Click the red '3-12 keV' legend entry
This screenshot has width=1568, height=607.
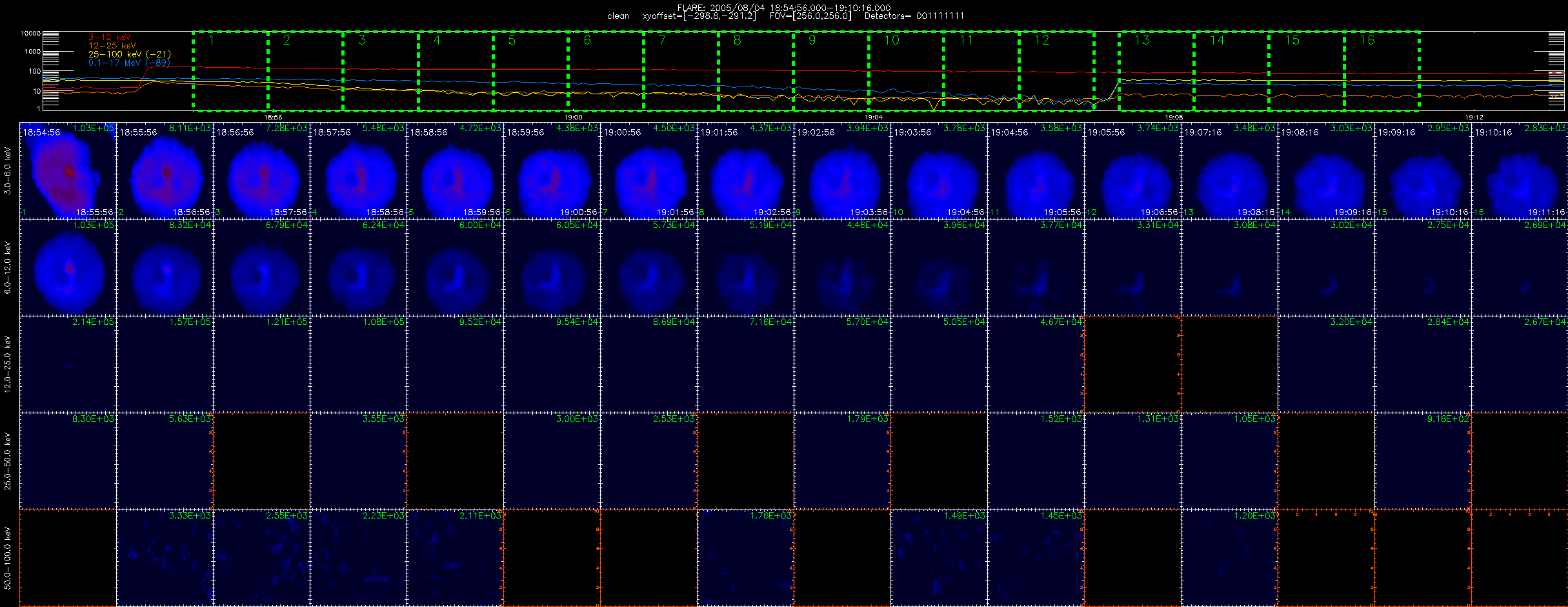(109, 37)
